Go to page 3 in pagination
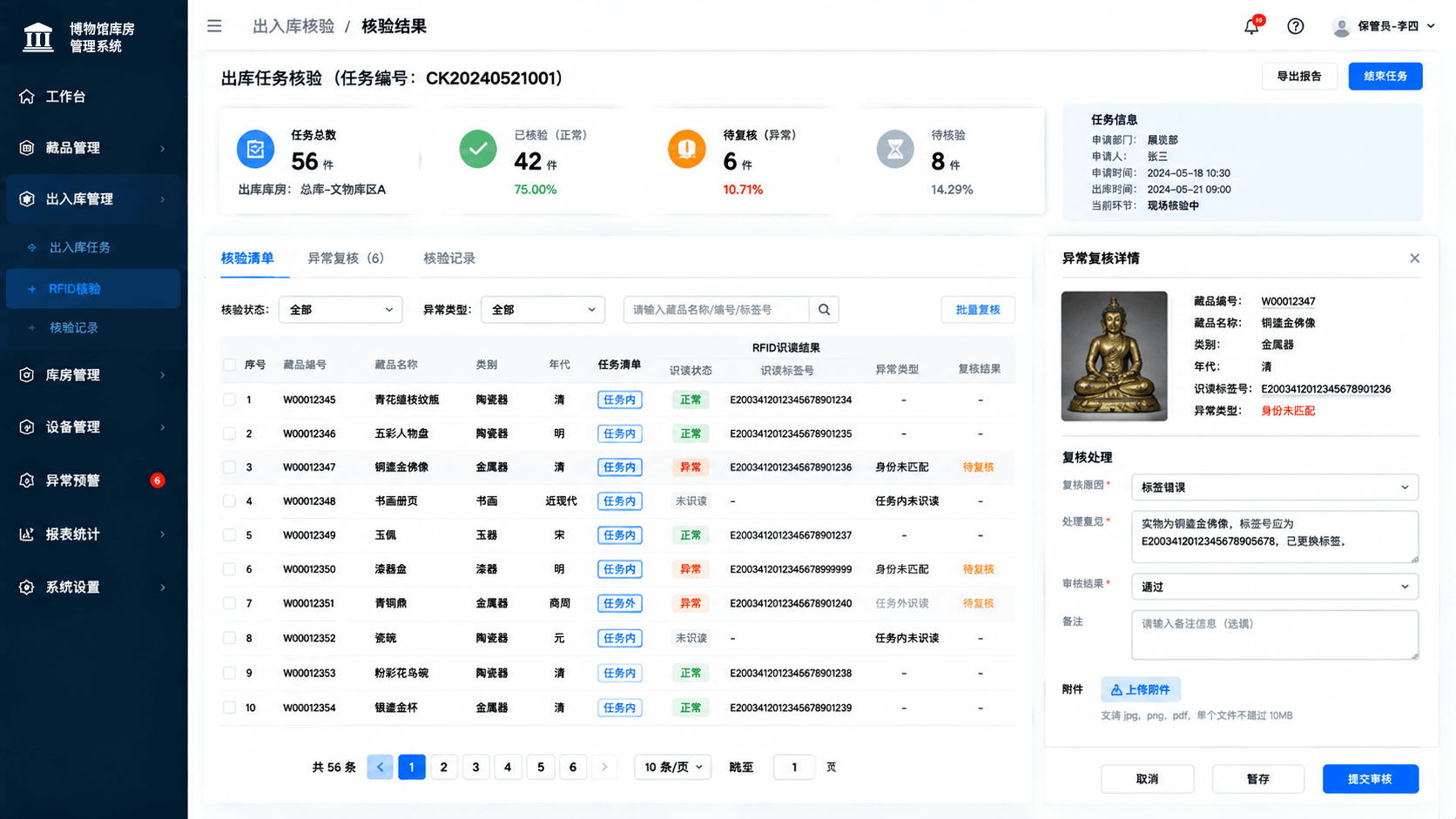1456x819 pixels. coord(475,767)
